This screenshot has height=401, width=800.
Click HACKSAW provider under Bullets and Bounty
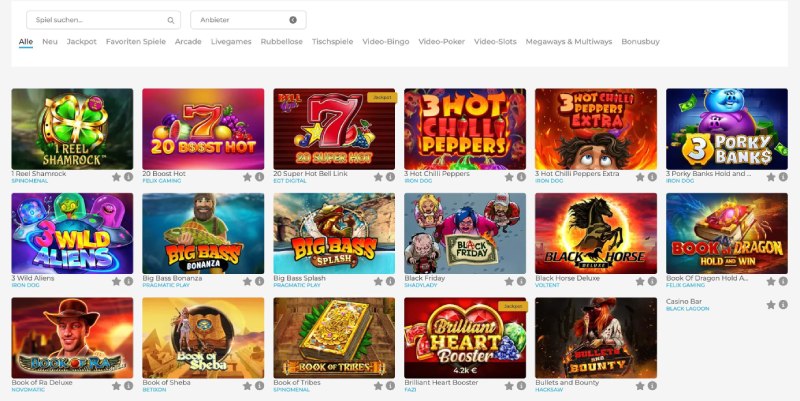pos(548,390)
